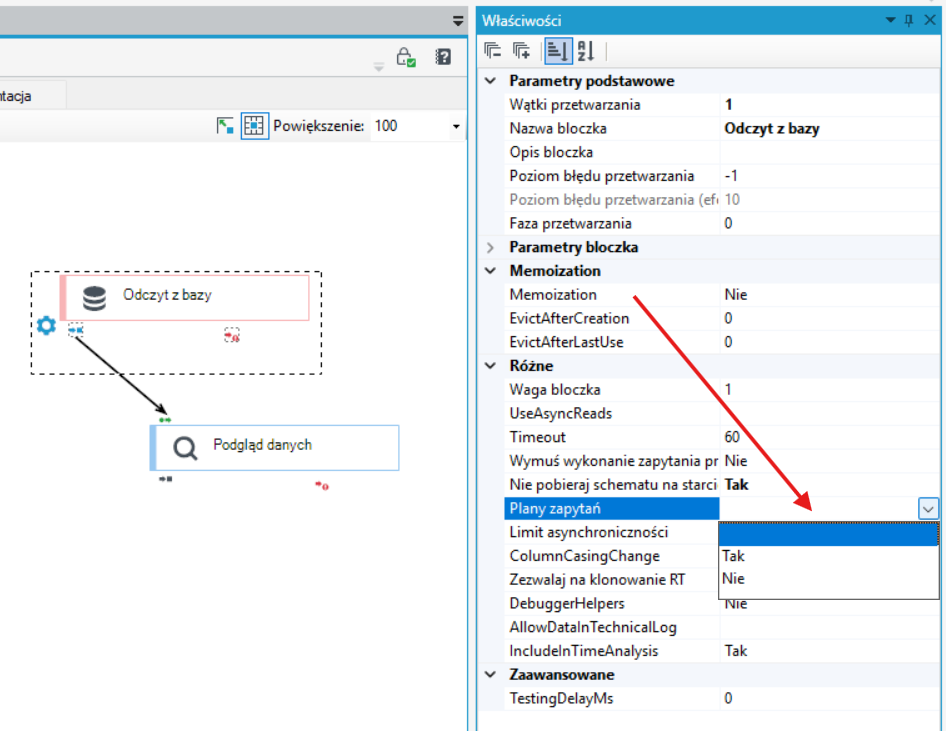
Task: Click the fit-to-view arrow icon beside zoom
Action: click(225, 125)
